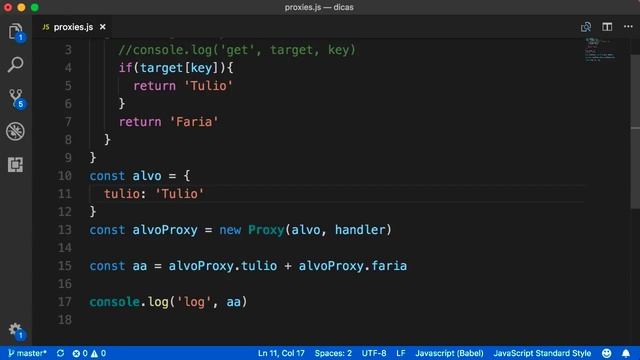640x360 pixels.
Task: Open errors and warnings count
Action: pos(89,353)
